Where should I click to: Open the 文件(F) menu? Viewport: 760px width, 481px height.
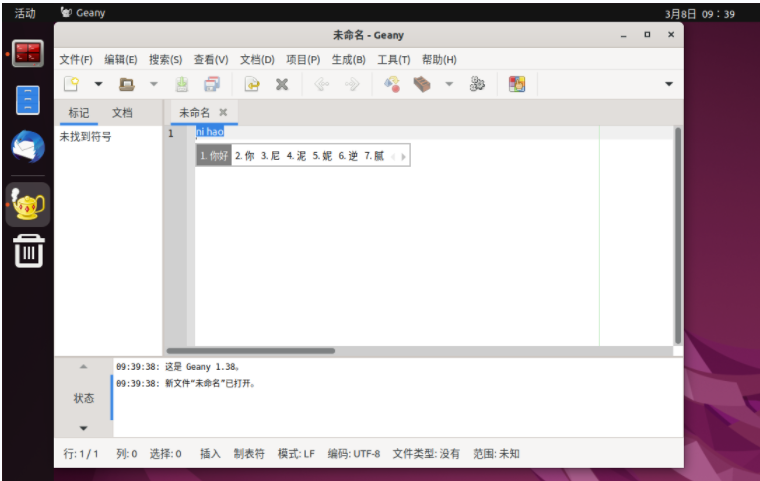[x=76, y=60]
